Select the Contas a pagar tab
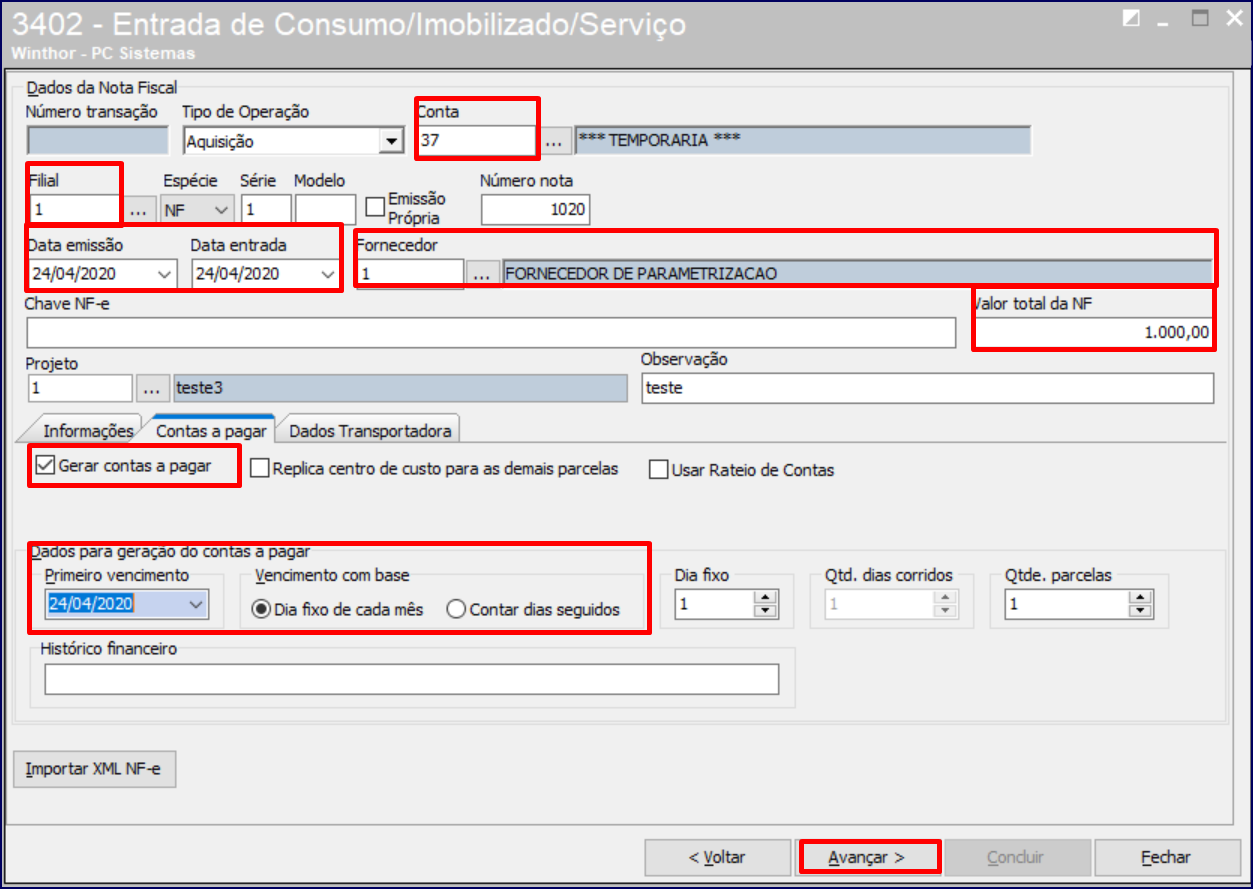The image size is (1253, 889). pos(211,430)
